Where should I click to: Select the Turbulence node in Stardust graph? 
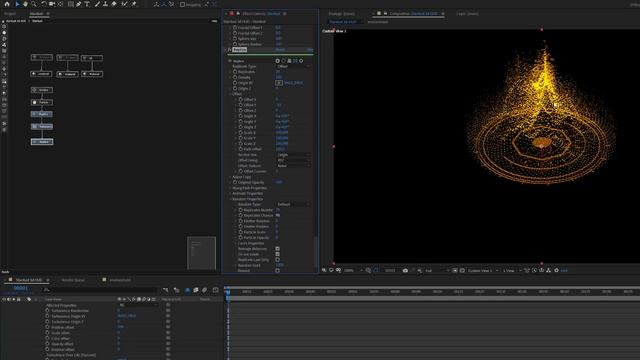tap(42, 127)
